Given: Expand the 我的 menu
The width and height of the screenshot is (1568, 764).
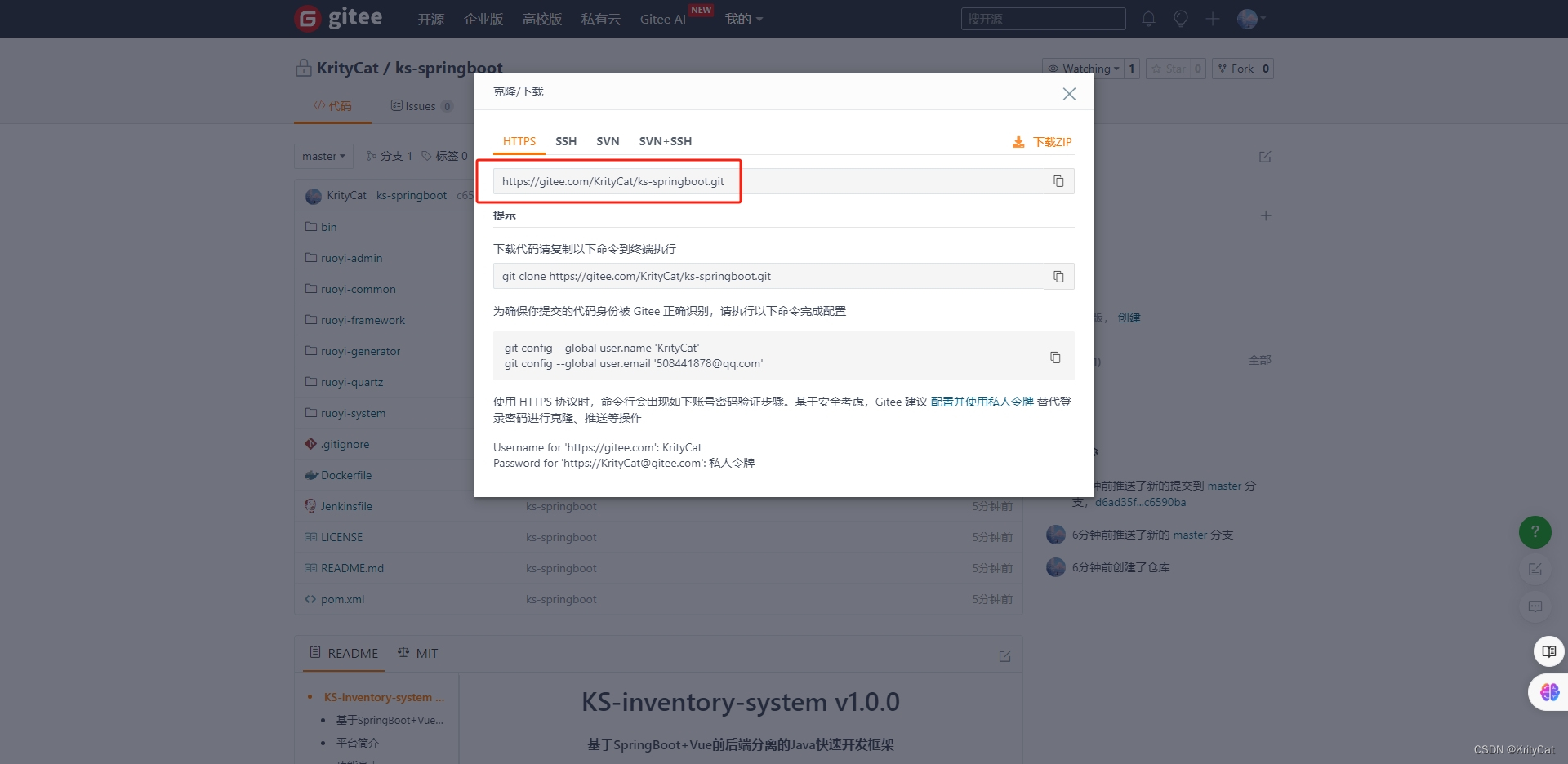Looking at the screenshot, I should click(x=743, y=19).
